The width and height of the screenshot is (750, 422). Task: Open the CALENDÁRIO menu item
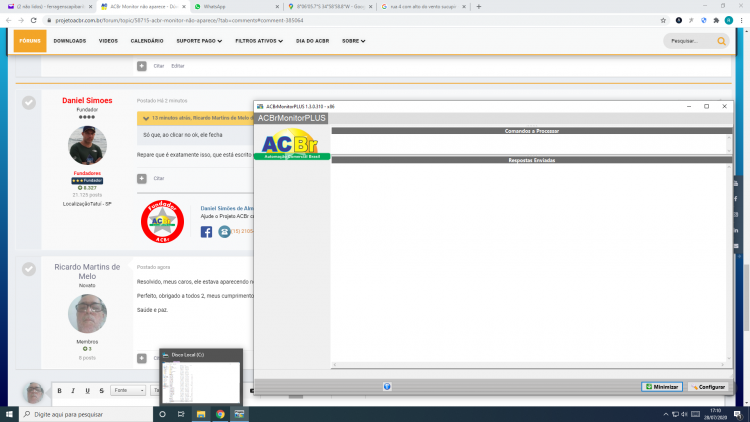click(x=147, y=41)
